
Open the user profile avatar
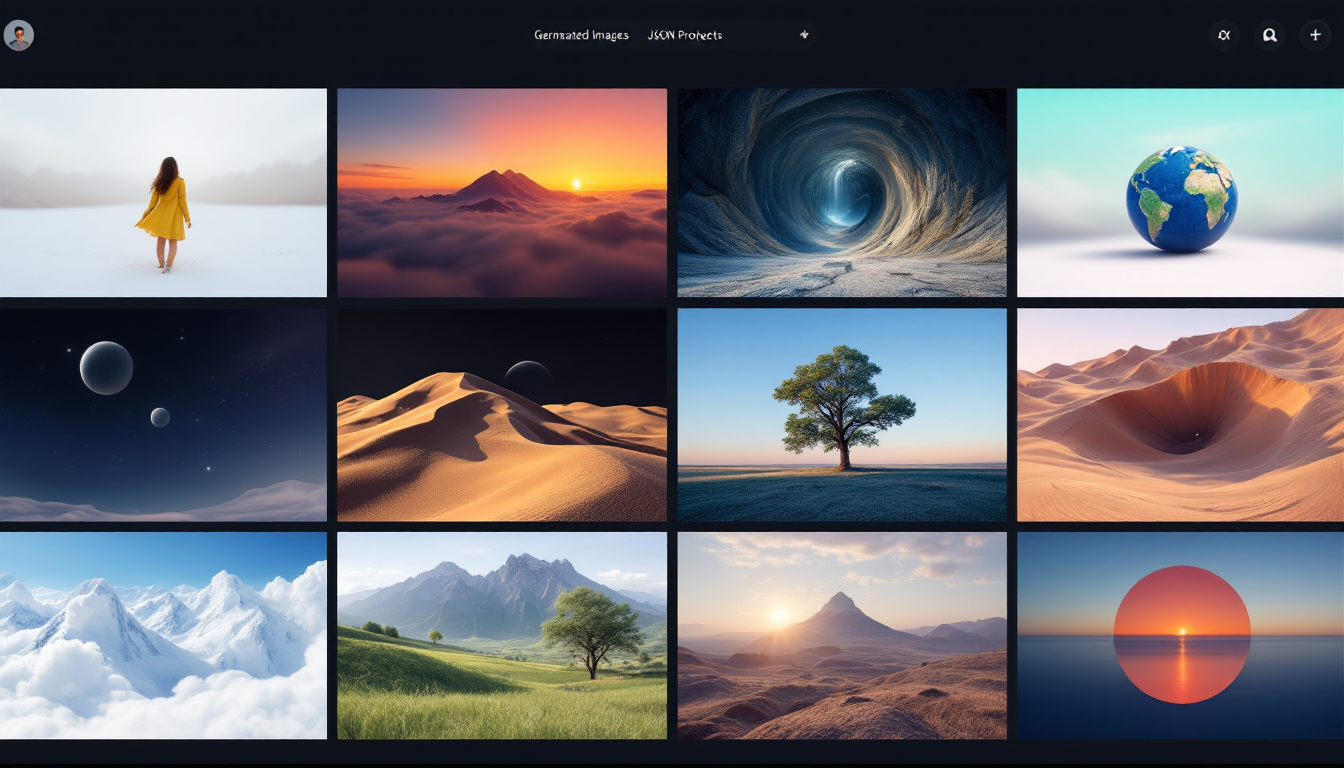click(x=19, y=36)
